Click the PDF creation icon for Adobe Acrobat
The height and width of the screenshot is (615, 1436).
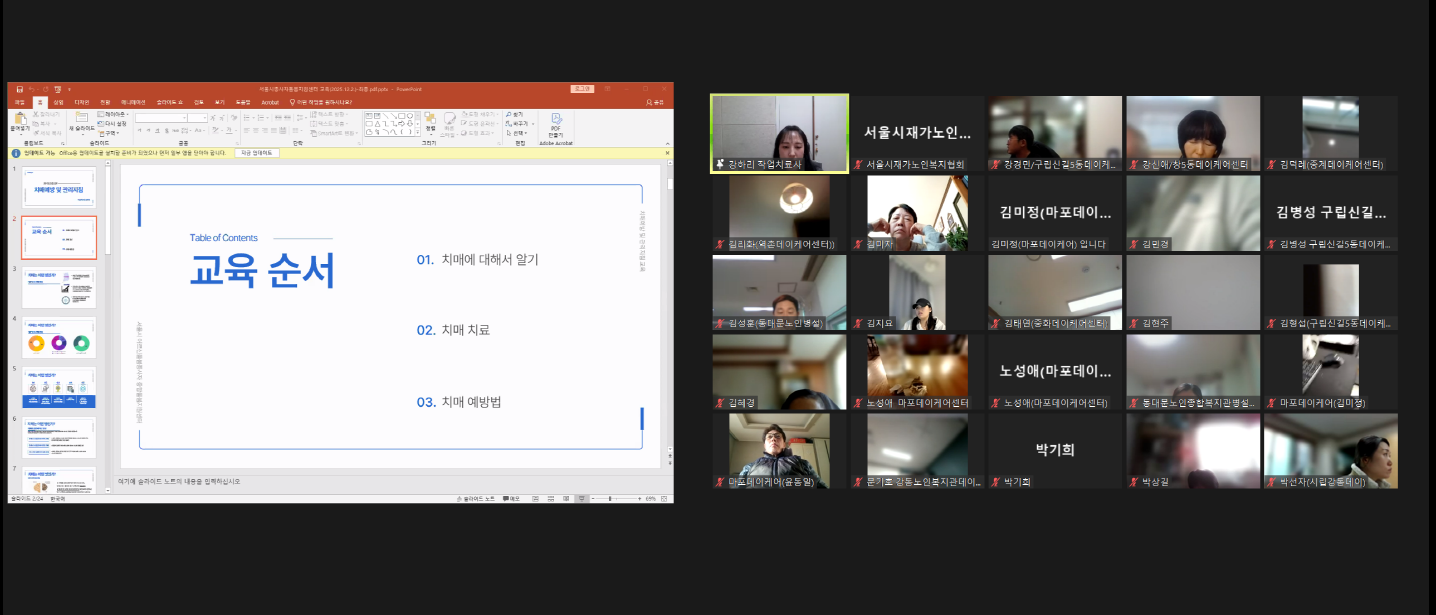click(556, 121)
